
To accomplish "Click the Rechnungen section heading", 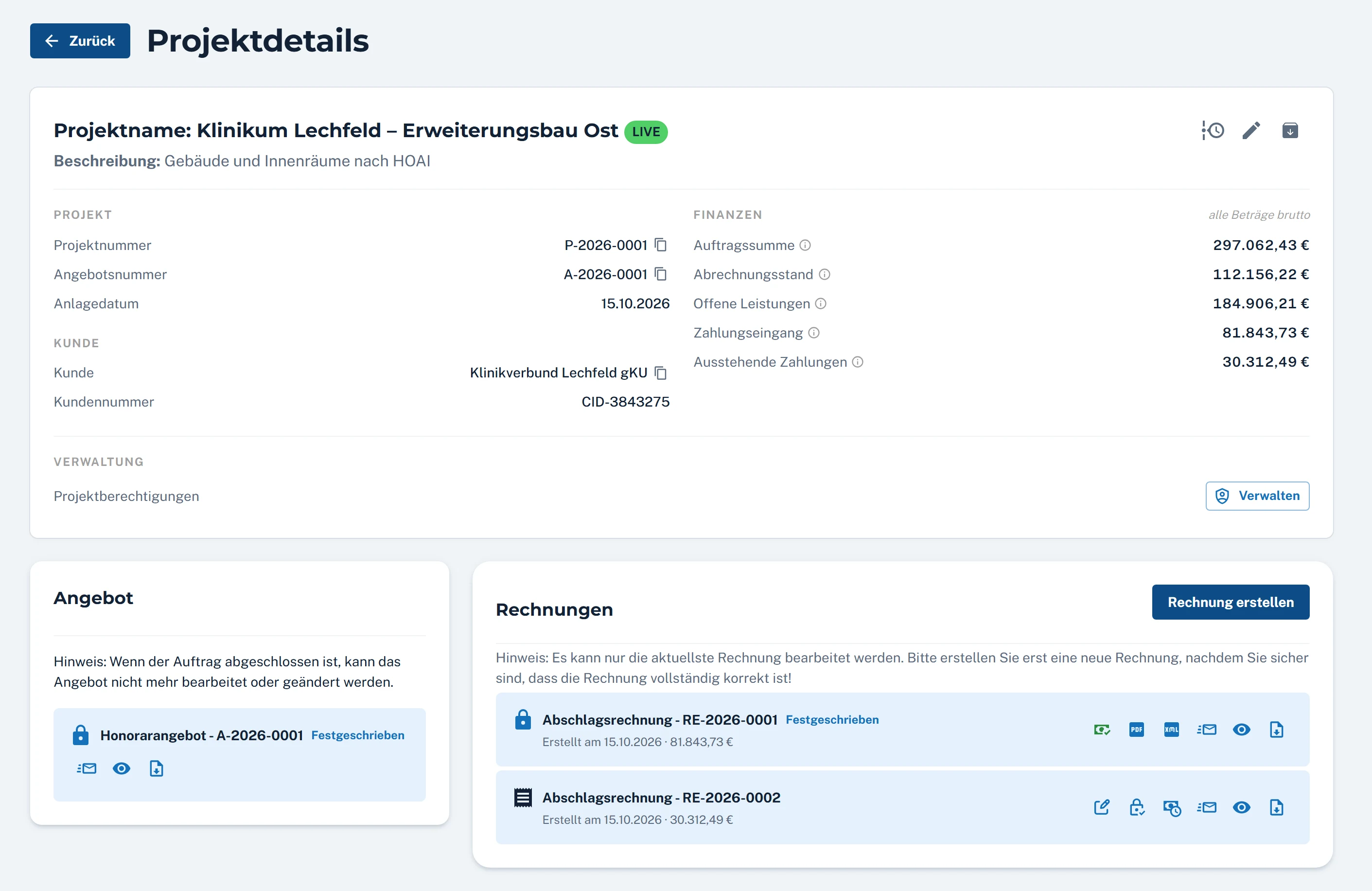I will coord(554,609).
